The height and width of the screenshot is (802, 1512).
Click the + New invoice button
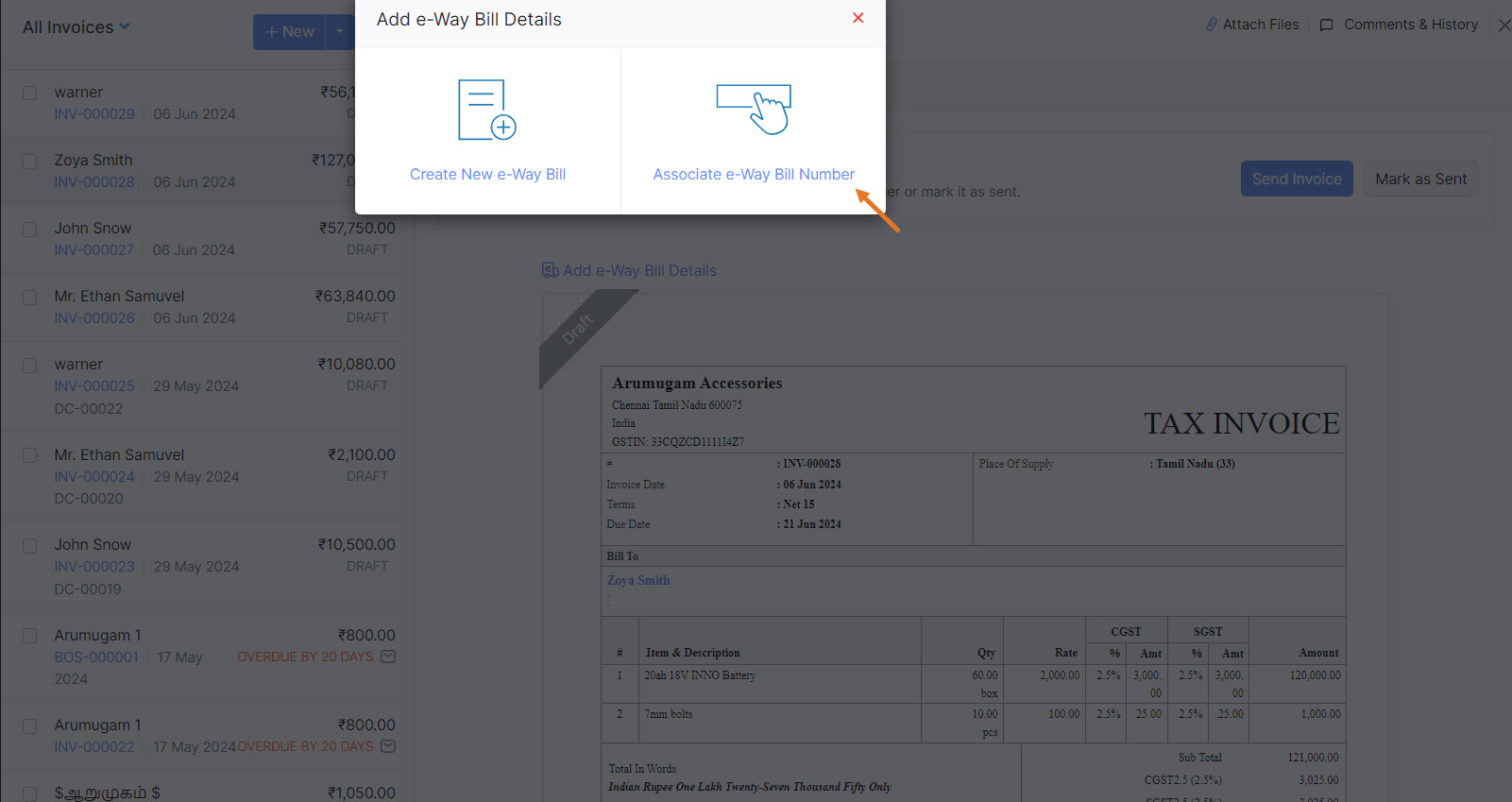[289, 32]
